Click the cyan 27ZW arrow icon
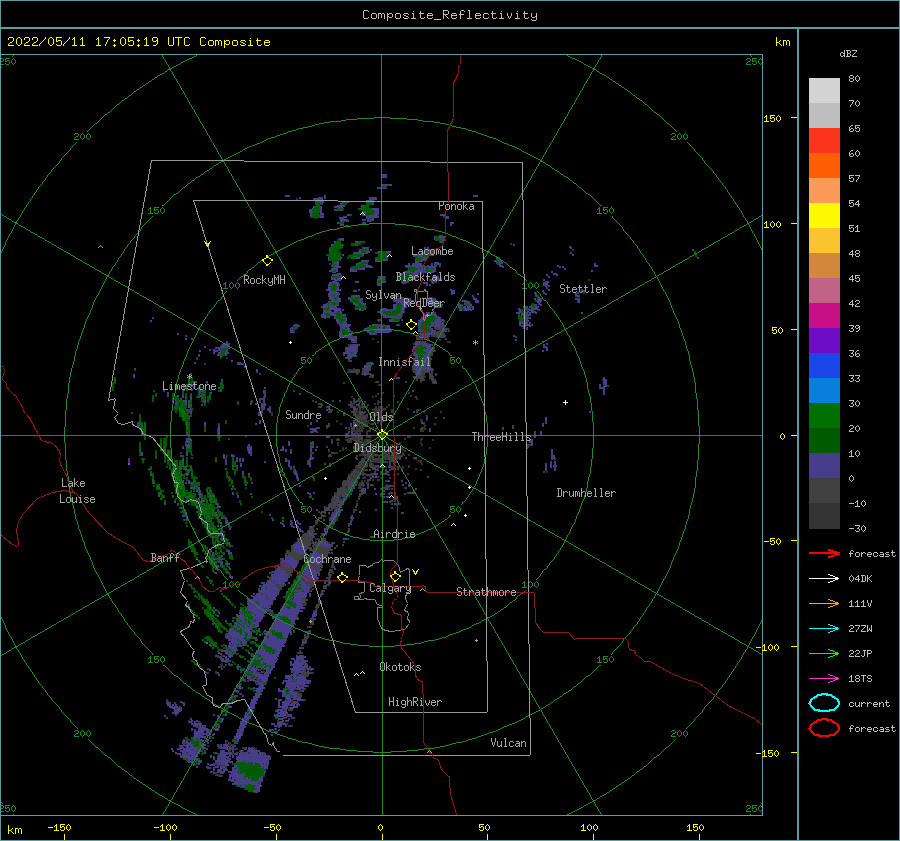This screenshot has height=841, width=900. 824,629
